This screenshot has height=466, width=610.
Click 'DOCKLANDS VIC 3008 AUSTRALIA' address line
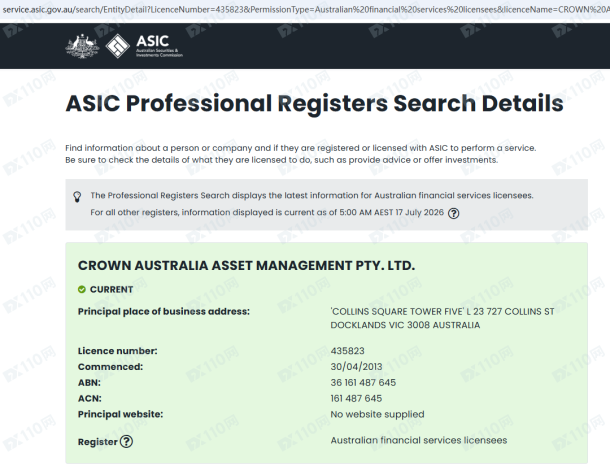point(405,325)
